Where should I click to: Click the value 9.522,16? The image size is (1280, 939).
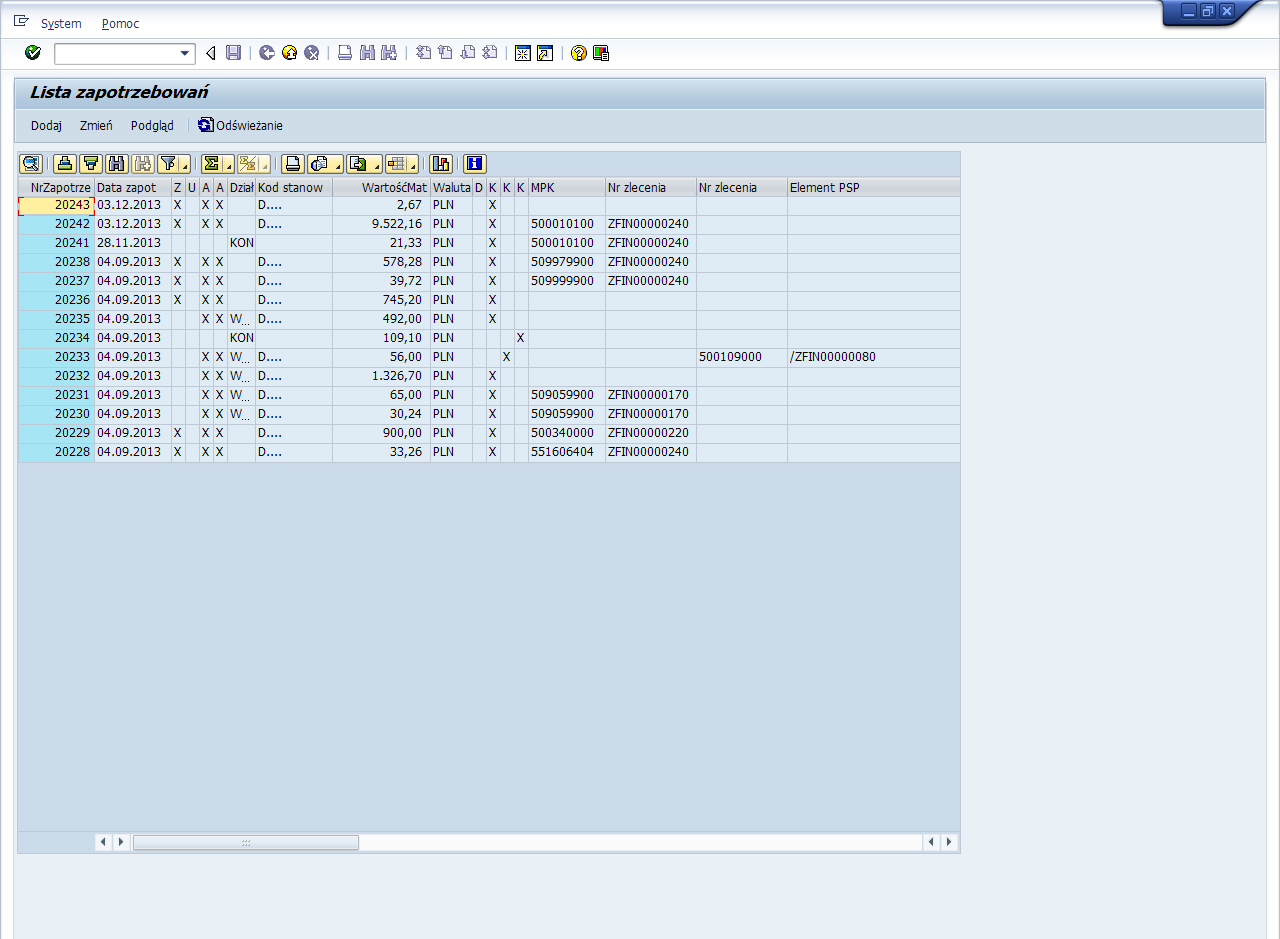396,224
